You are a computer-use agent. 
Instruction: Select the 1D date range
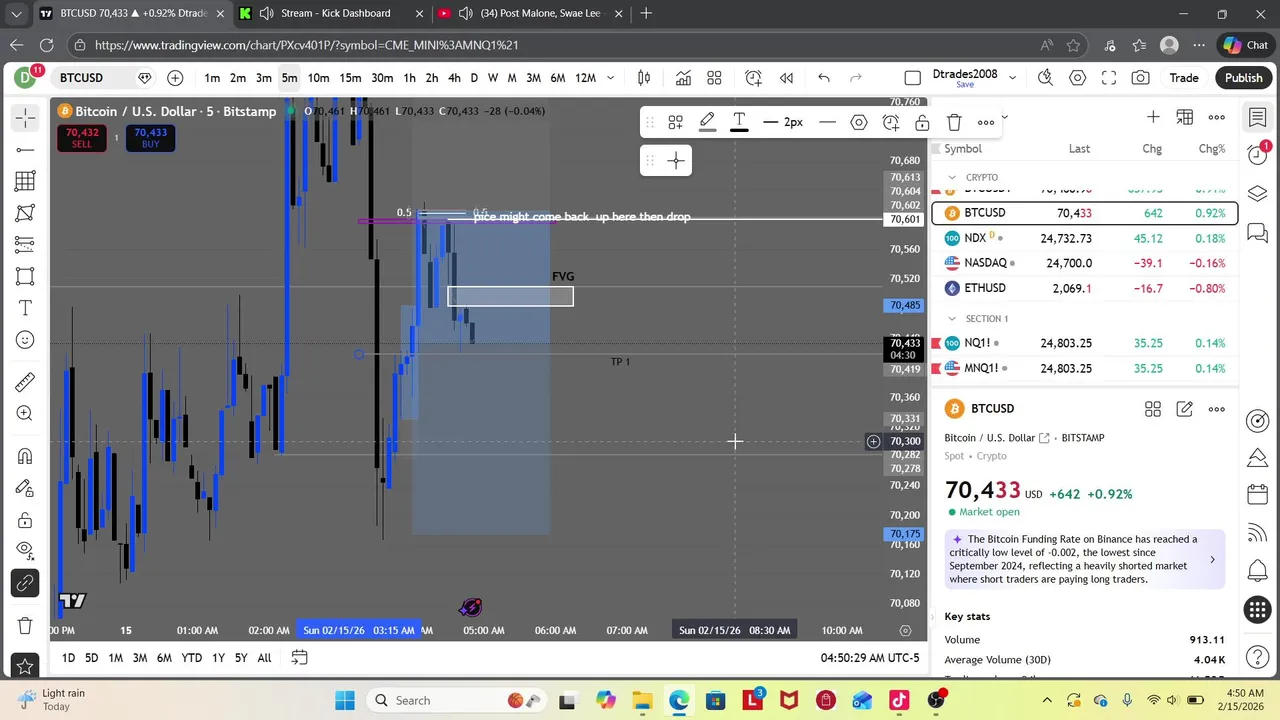68,657
